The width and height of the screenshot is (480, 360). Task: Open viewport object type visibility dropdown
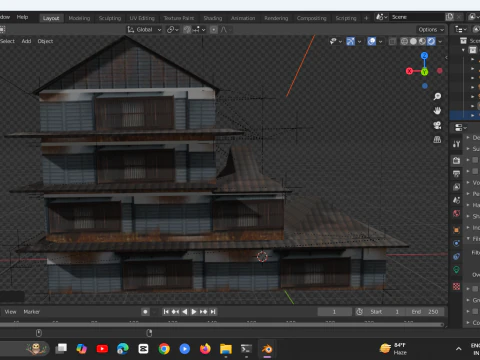tap(335, 41)
